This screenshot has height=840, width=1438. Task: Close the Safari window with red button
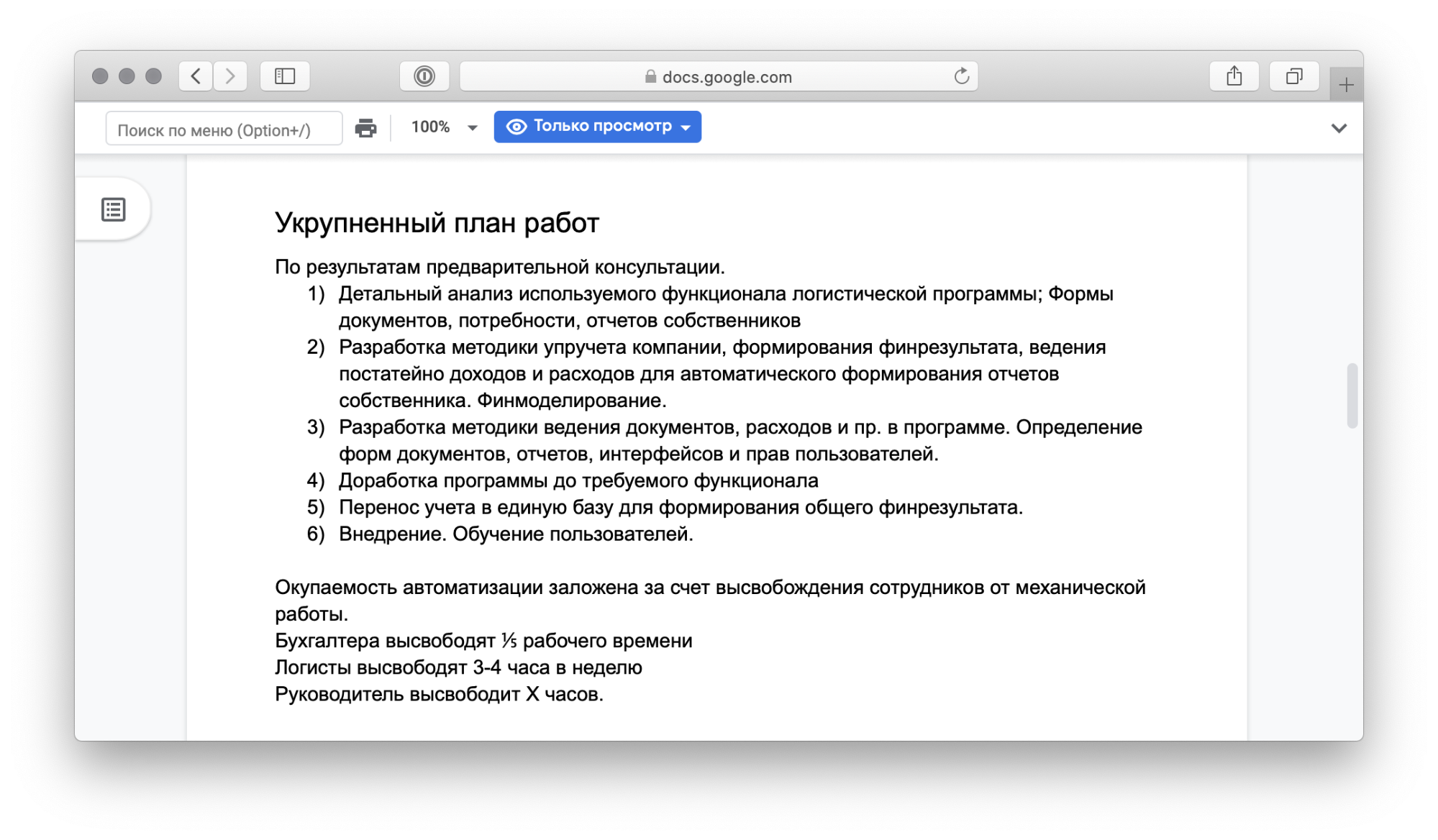100,76
